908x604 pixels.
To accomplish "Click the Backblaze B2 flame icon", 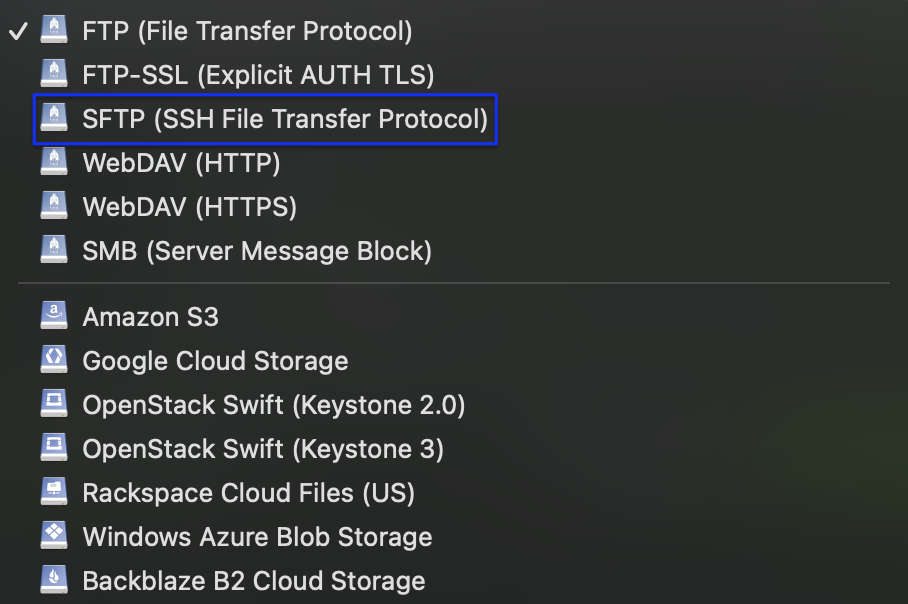I will (x=54, y=581).
